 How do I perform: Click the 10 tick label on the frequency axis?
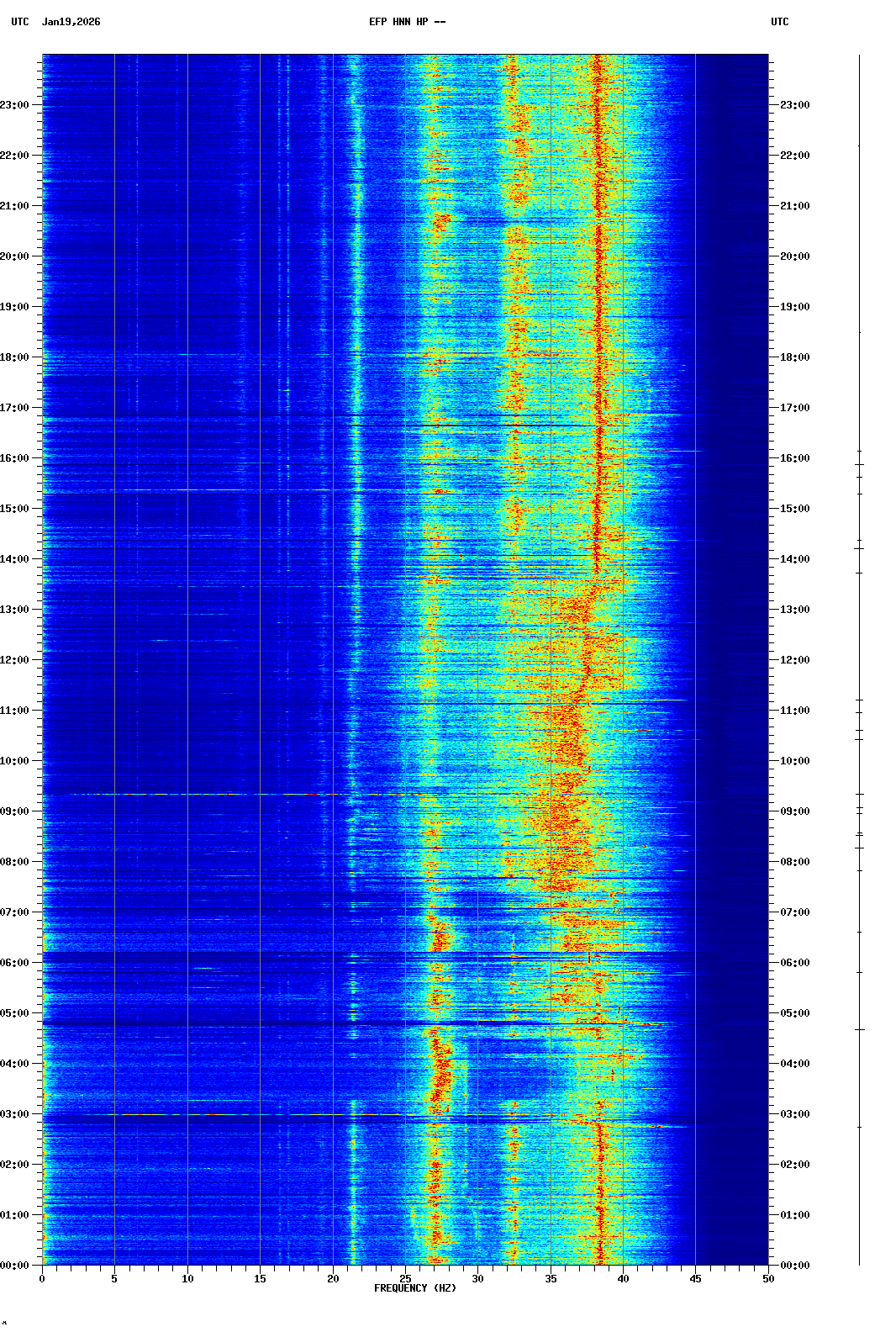coord(187,1279)
